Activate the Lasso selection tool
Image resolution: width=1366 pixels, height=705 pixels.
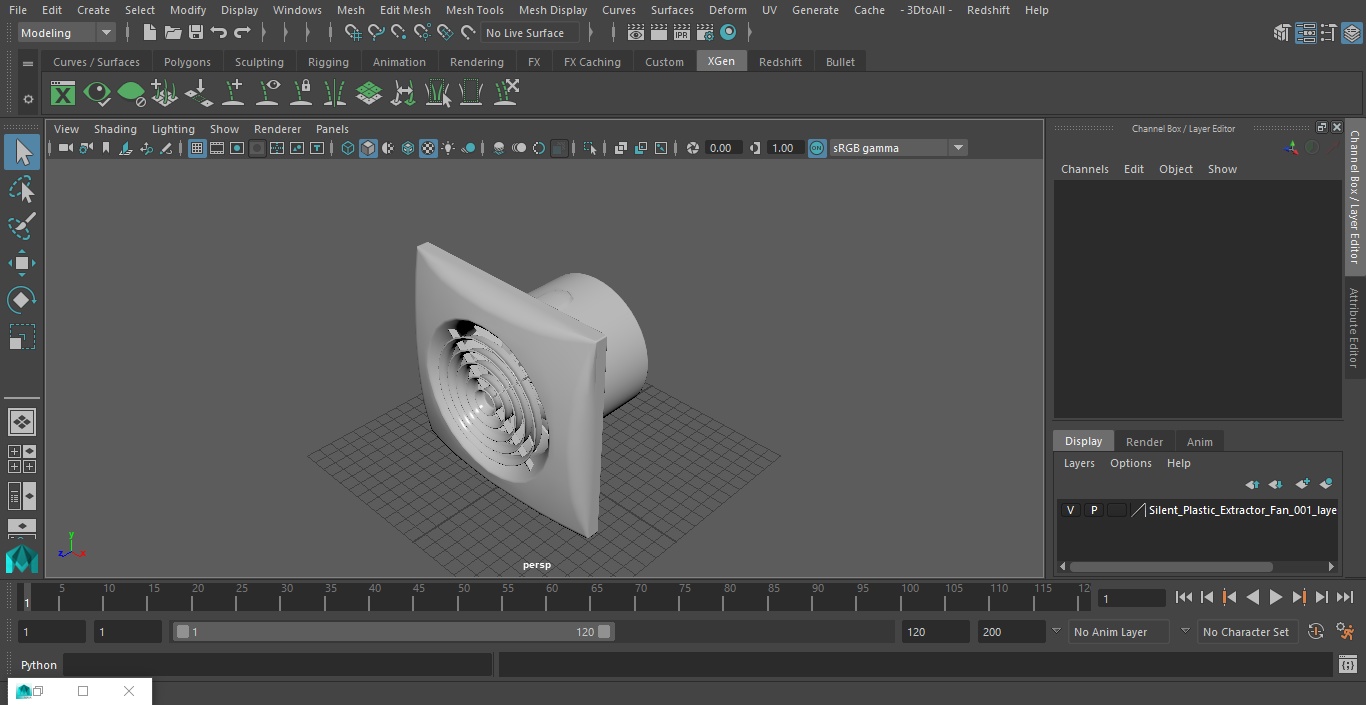(22, 189)
